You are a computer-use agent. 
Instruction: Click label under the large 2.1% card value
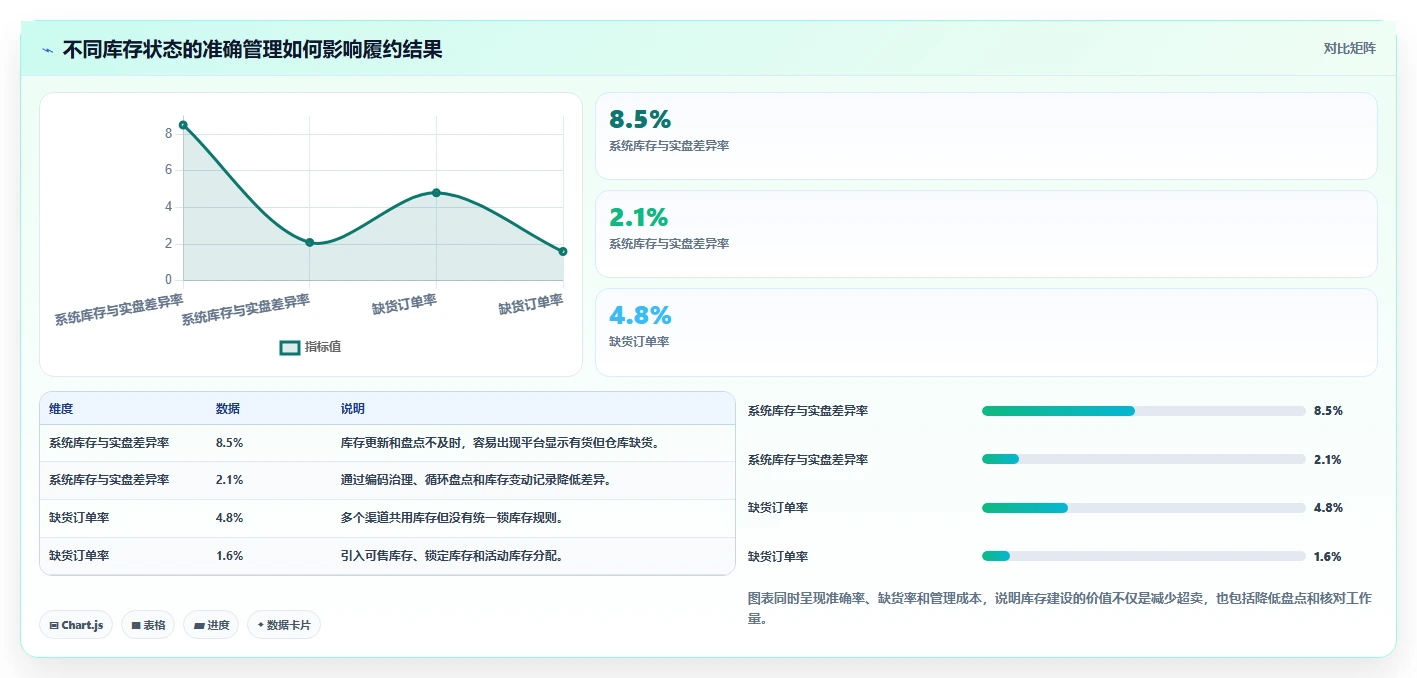coord(669,244)
